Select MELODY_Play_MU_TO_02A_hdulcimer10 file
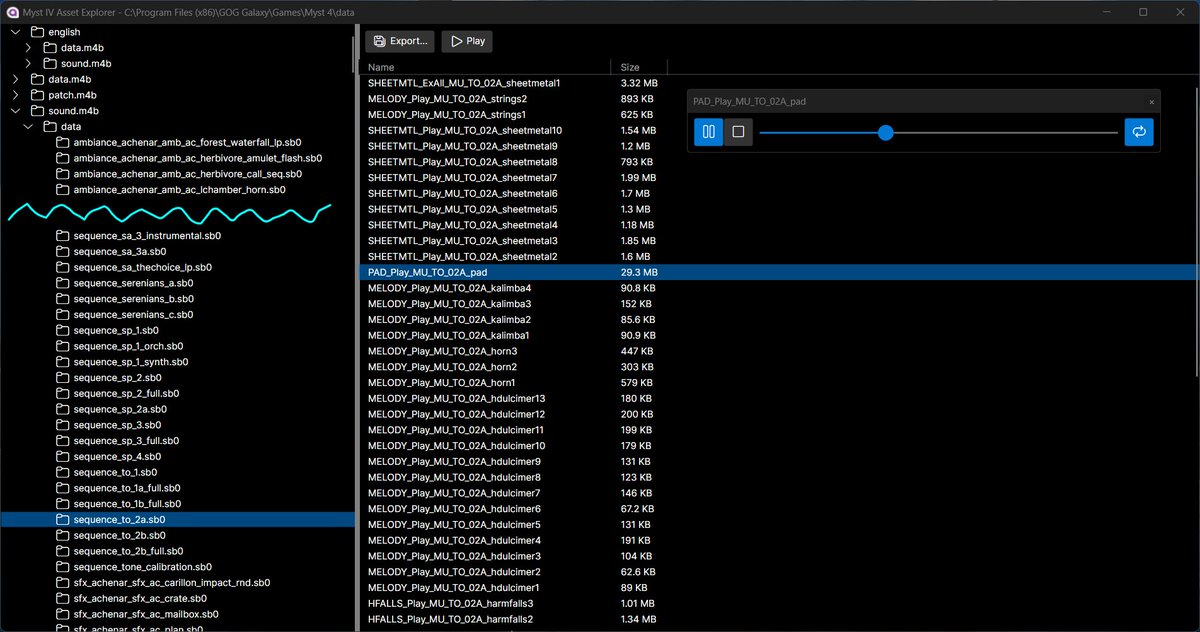 457,446
